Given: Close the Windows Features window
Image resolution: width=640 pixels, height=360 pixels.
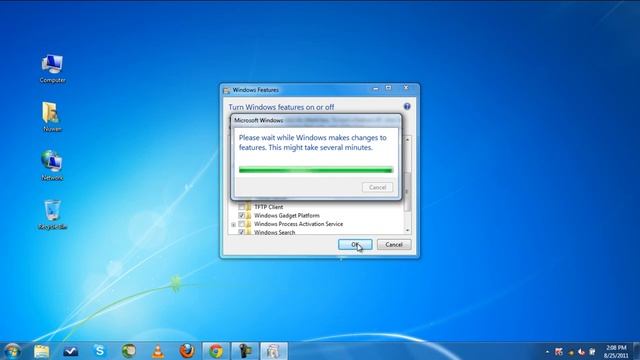Looking at the screenshot, I should coord(406,88).
